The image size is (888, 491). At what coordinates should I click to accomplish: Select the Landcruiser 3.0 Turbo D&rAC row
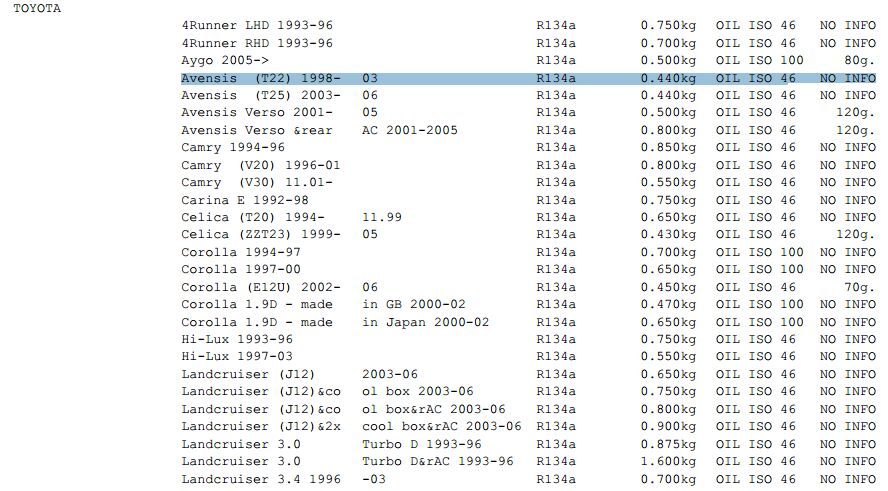tap(347, 461)
